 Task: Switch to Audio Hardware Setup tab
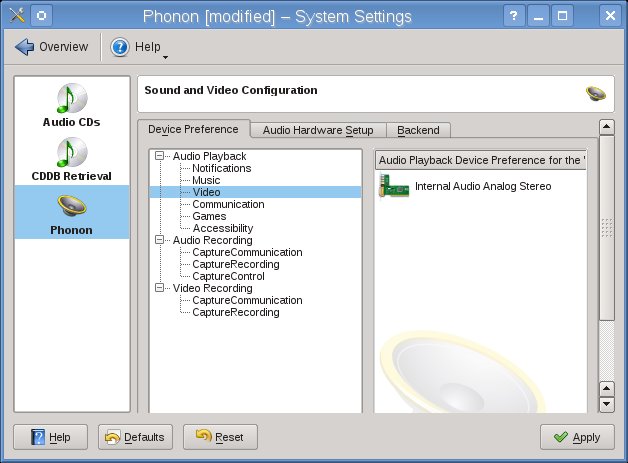coord(318,130)
